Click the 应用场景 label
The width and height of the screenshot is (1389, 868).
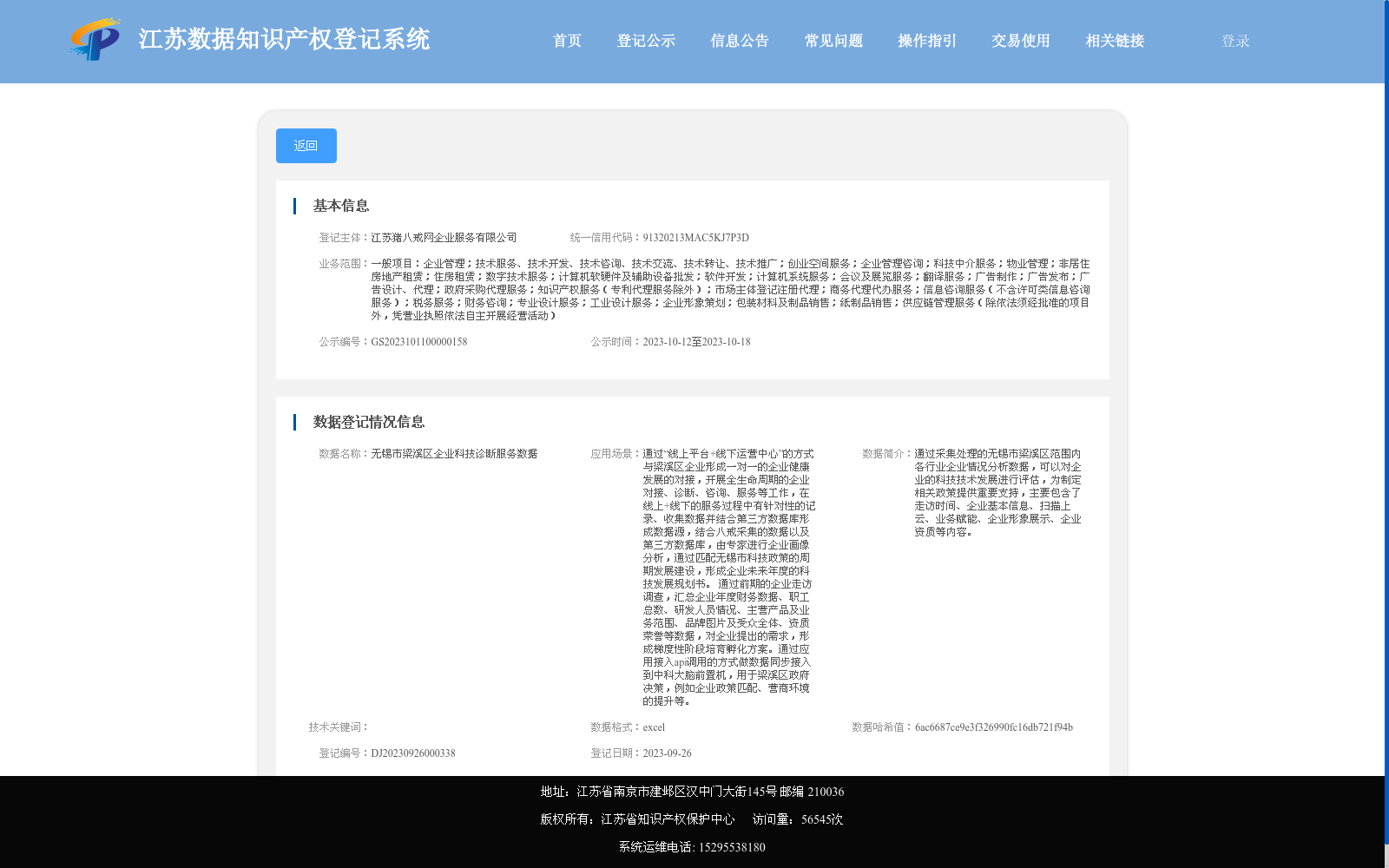pos(616,454)
